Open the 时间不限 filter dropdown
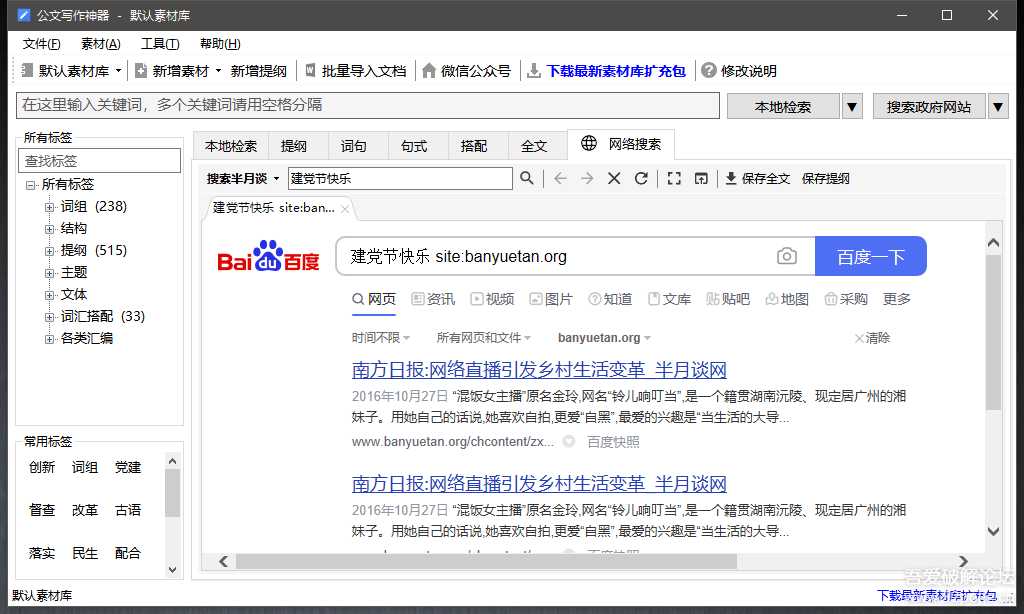Viewport: 1024px width, 614px height. [x=381, y=338]
